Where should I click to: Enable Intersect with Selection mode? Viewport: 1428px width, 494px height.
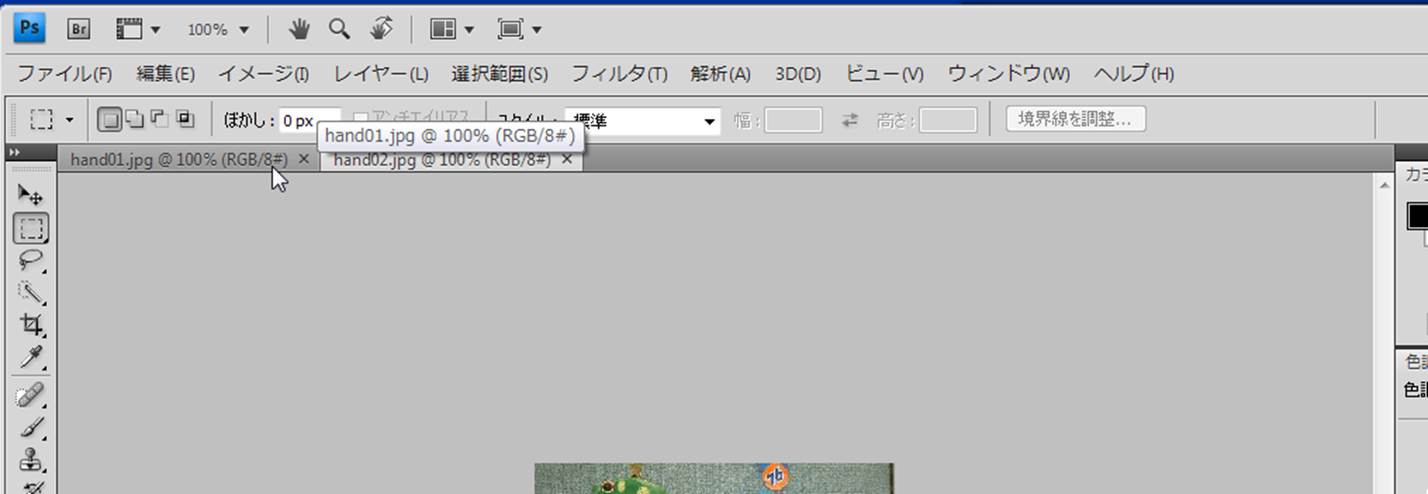[185, 120]
